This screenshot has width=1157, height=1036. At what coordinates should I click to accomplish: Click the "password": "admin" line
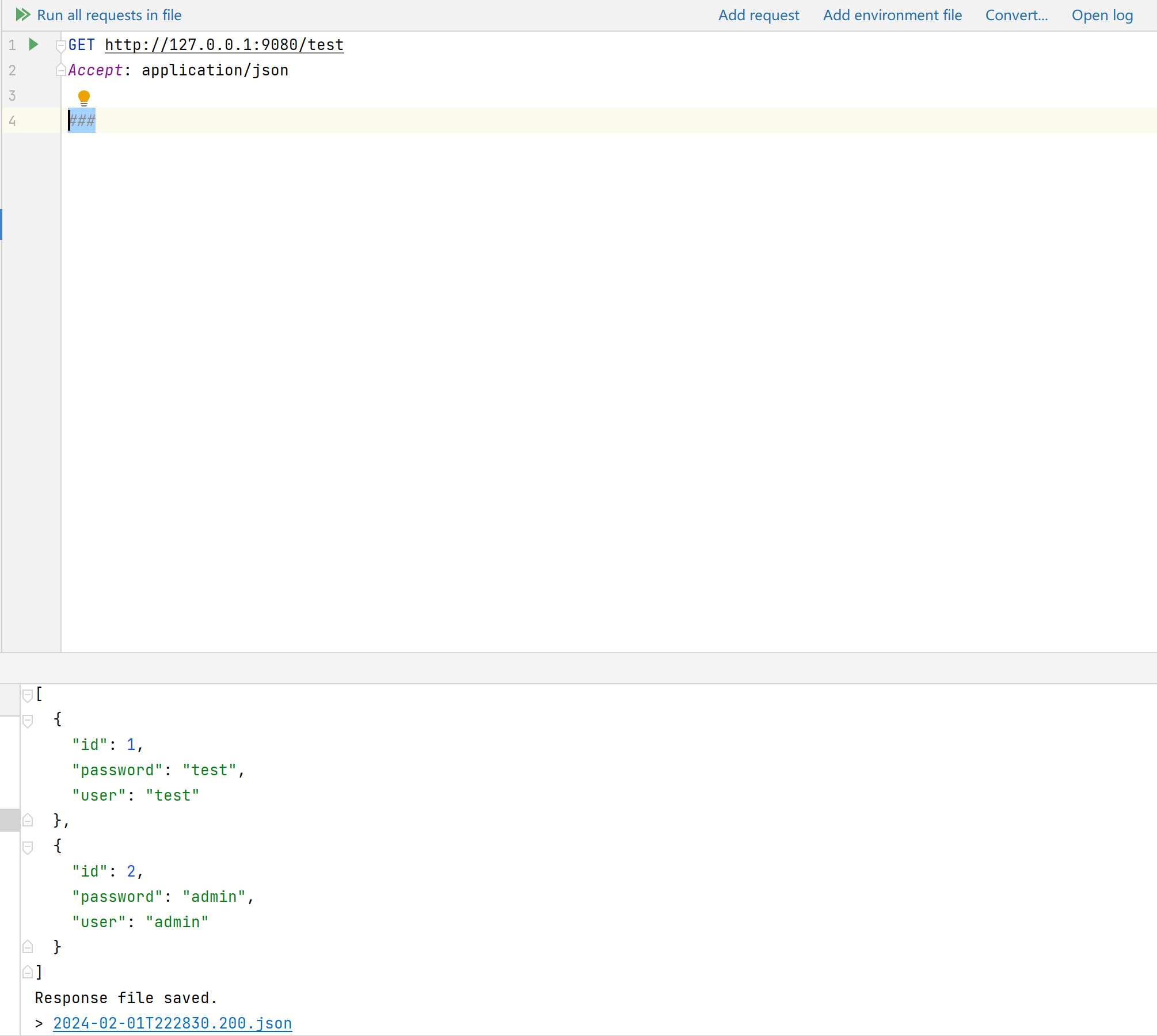(163, 897)
